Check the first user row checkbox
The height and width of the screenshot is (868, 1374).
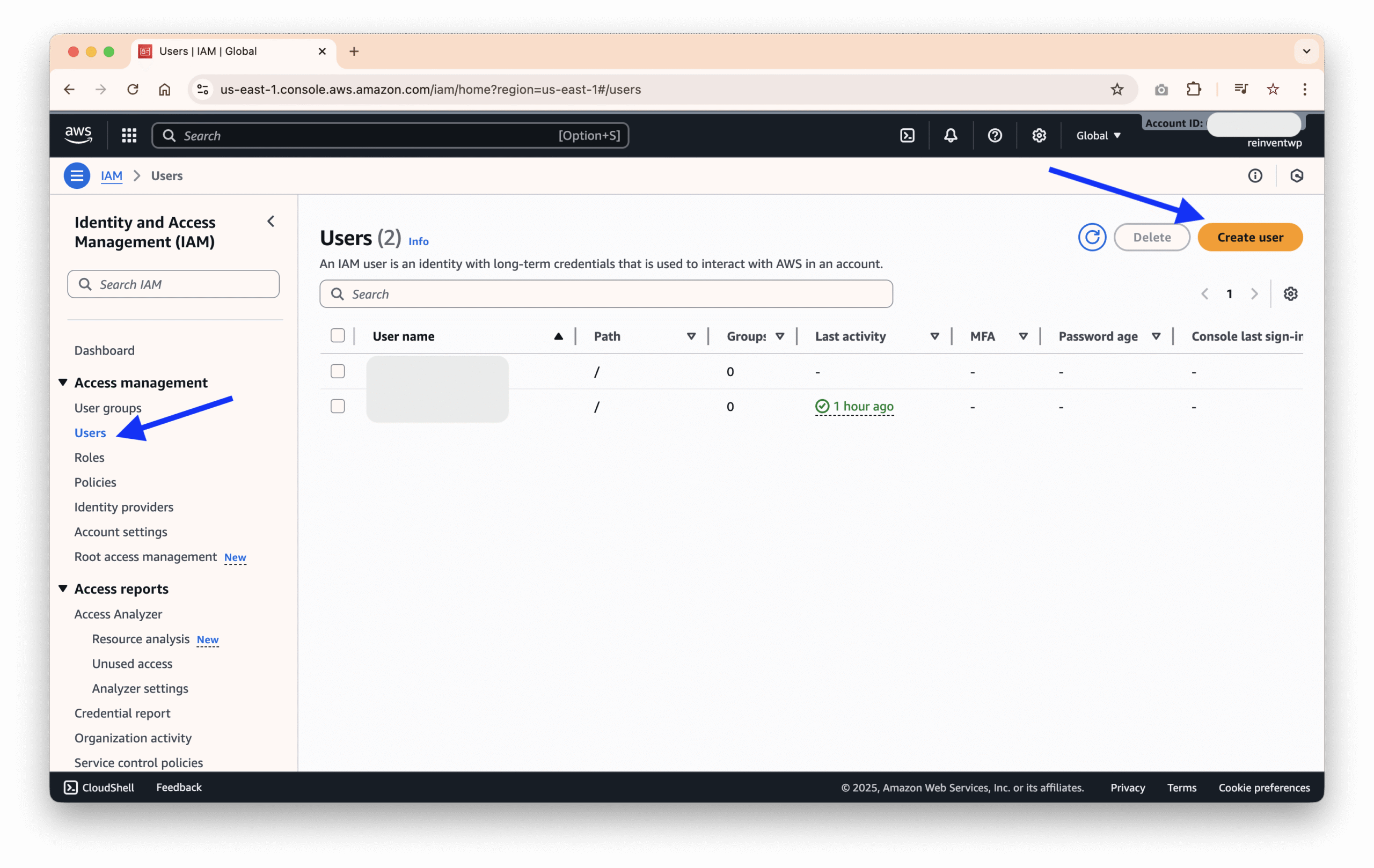coord(338,371)
